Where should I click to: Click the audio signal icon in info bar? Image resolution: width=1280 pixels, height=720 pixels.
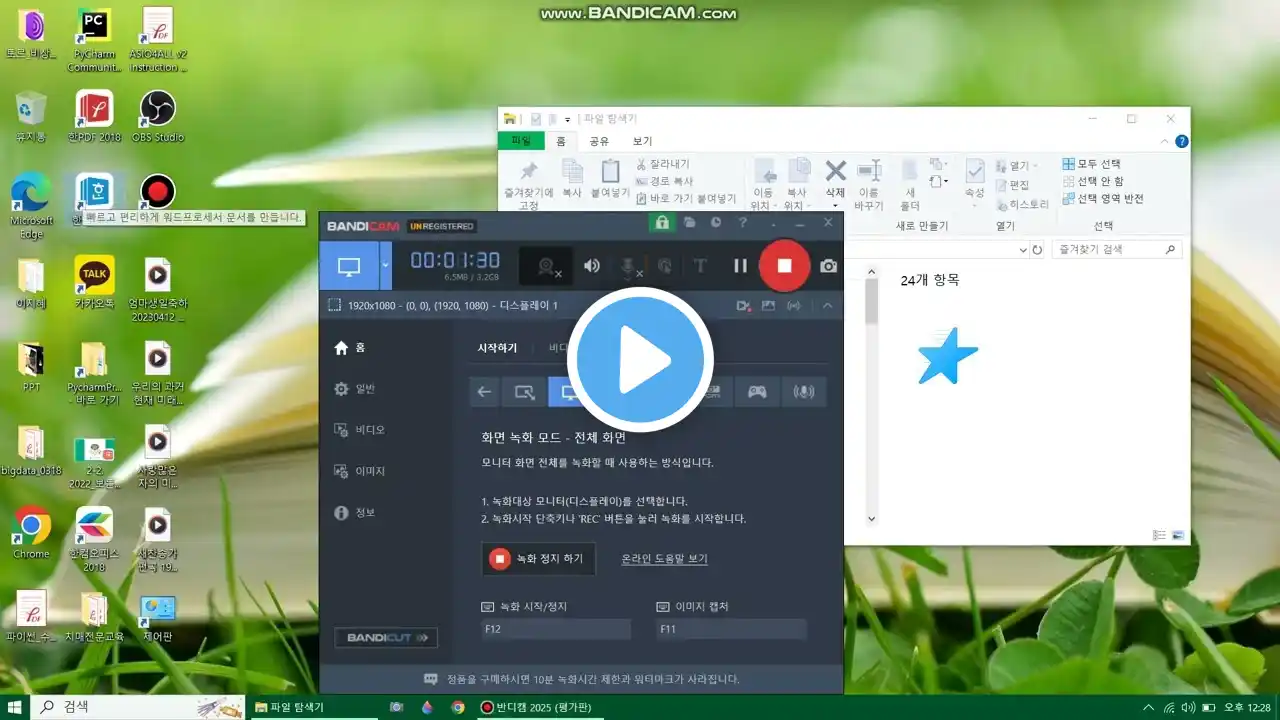[794, 306]
